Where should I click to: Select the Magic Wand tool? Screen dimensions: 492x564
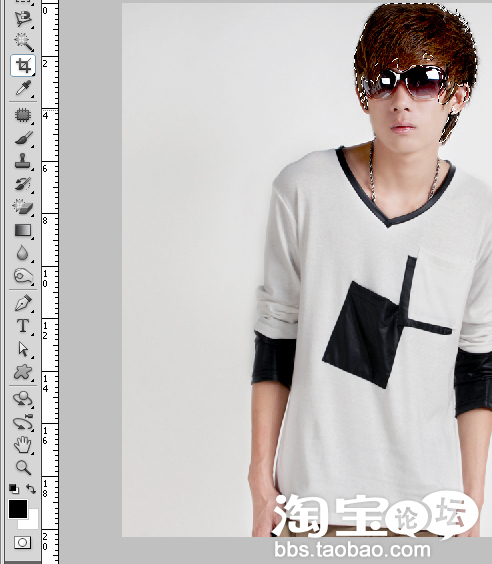tap(23, 42)
